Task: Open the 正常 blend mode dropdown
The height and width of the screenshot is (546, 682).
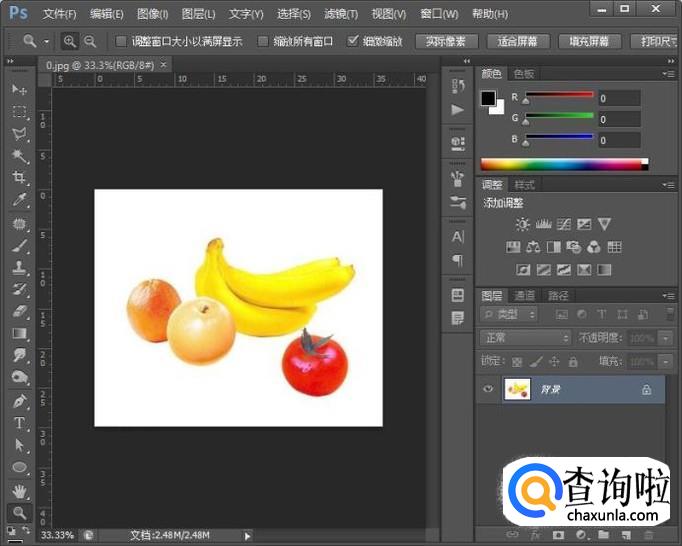Action: coord(524,338)
